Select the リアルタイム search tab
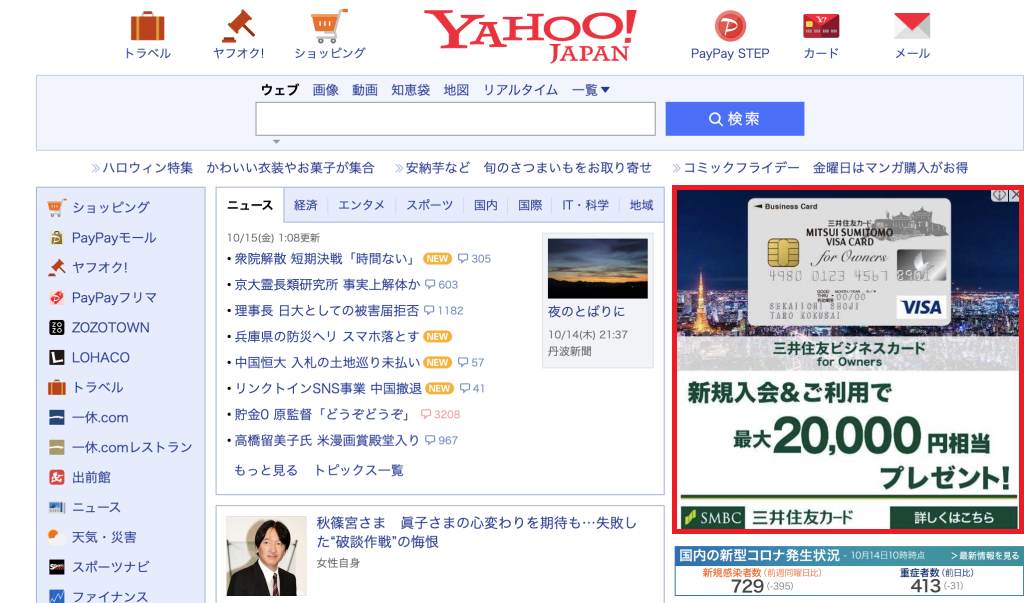This screenshot has height=603, width=1024. click(520, 90)
